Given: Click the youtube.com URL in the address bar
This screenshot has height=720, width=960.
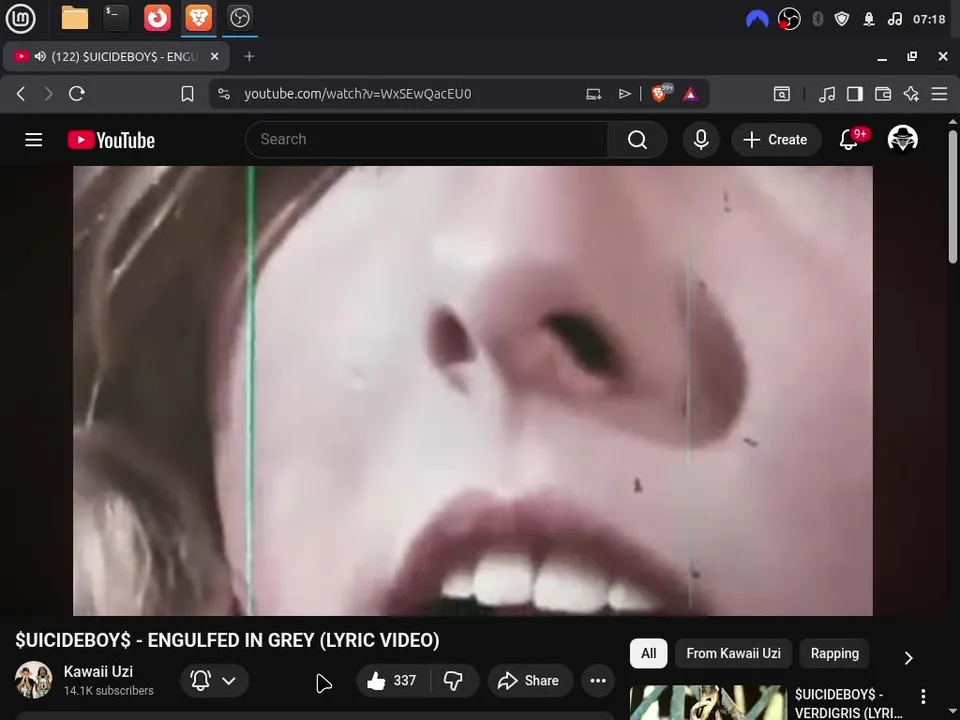Looking at the screenshot, I should click(x=358, y=94).
